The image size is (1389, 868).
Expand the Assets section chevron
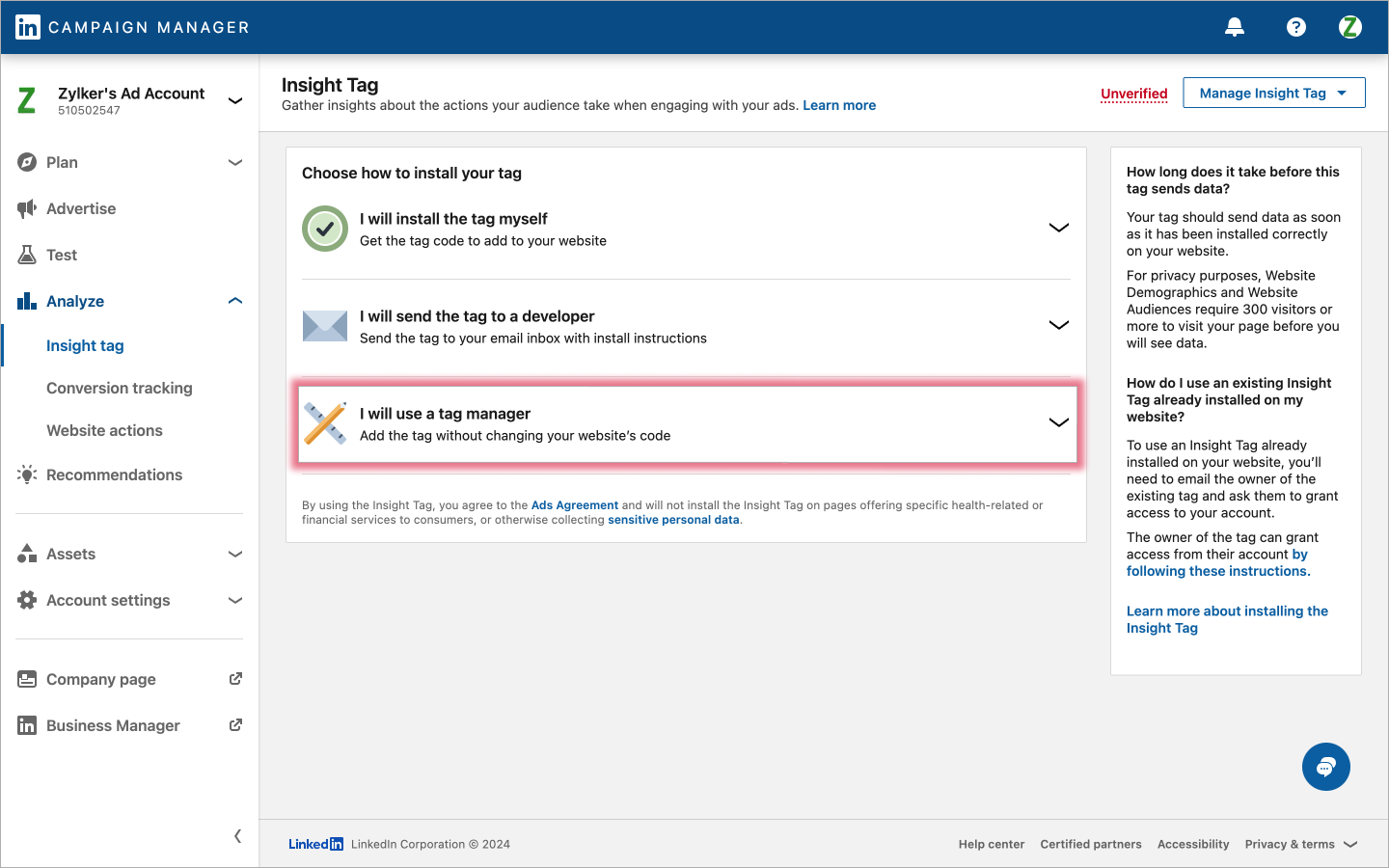(235, 554)
